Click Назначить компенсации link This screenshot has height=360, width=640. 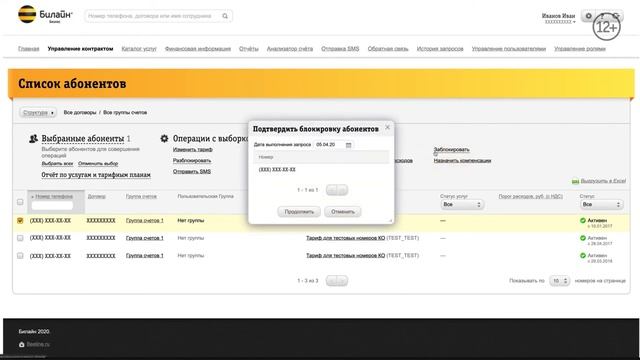[x=462, y=161]
